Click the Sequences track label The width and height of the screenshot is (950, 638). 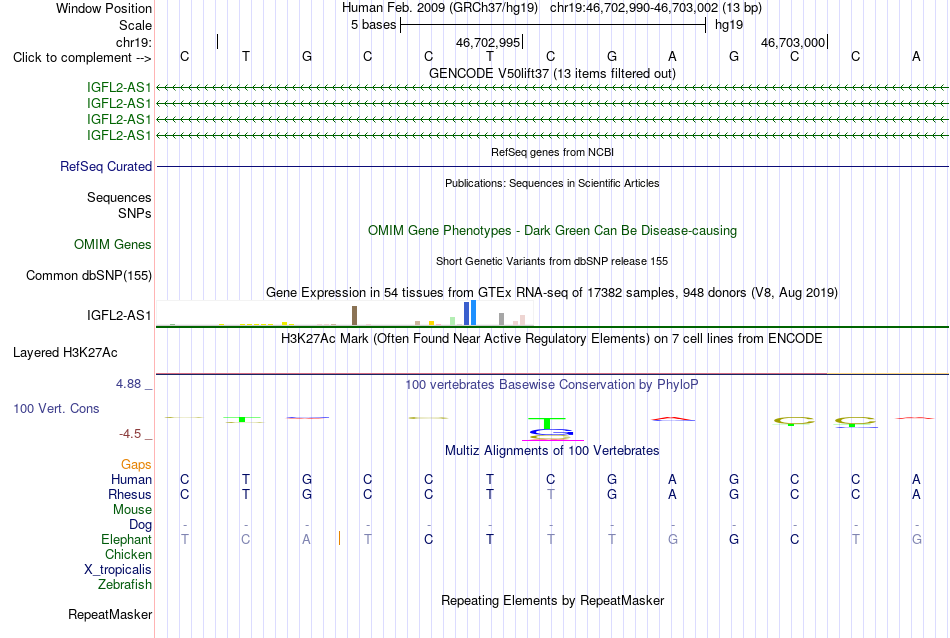[119, 198]
